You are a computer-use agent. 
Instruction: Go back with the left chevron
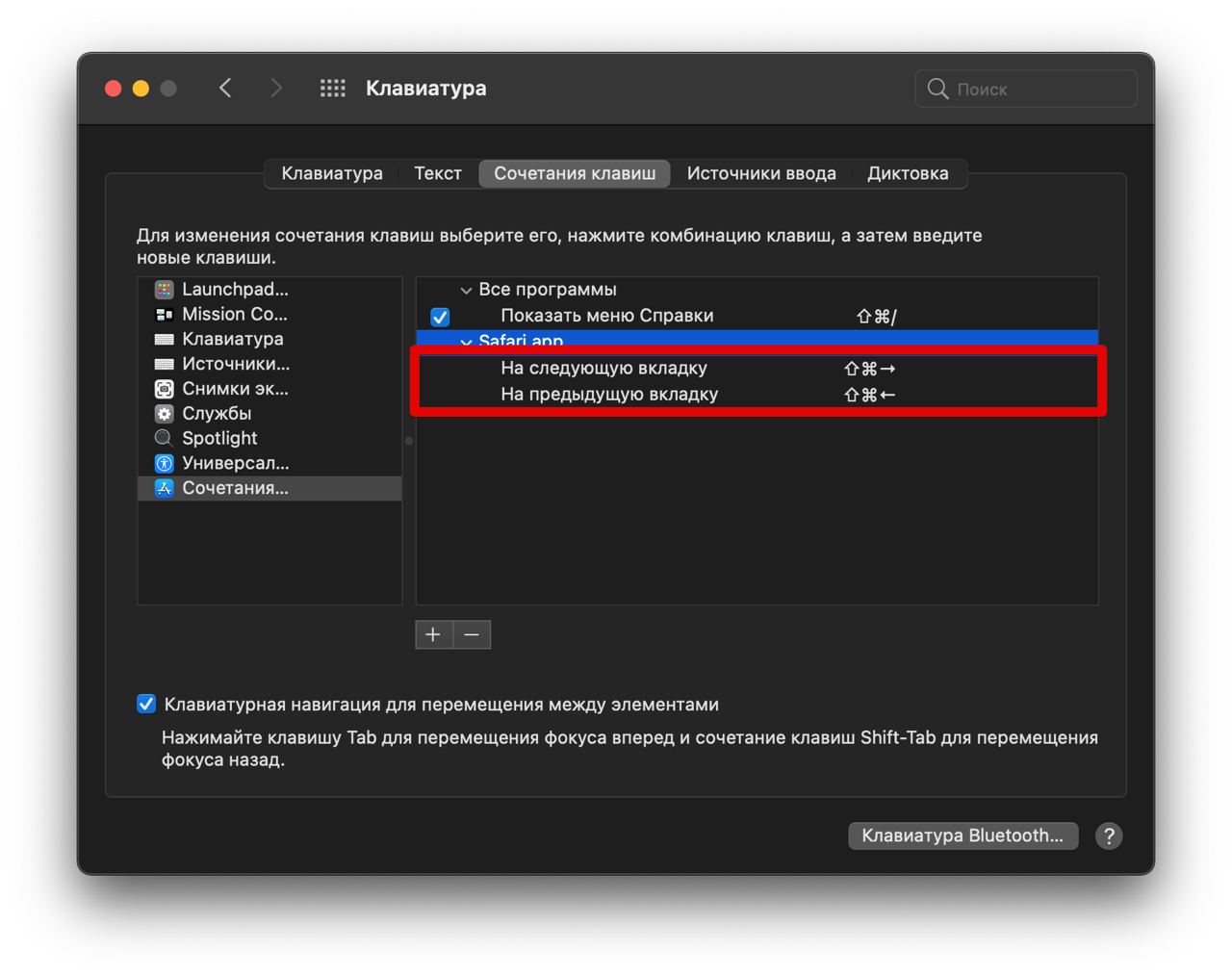click(225, 89)
